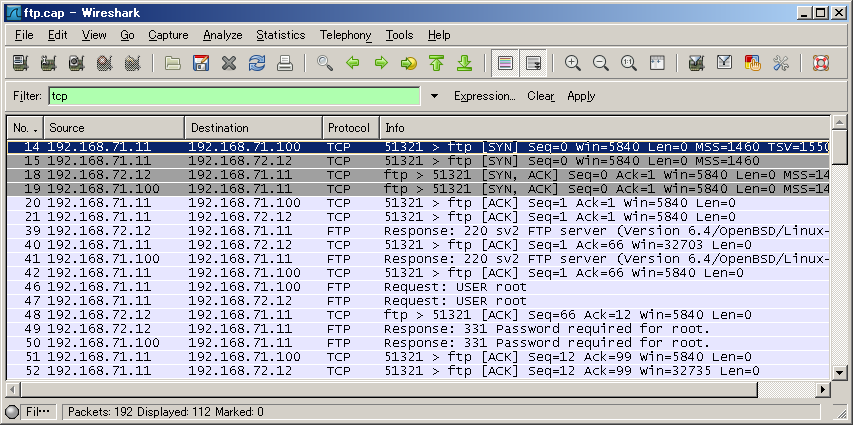Select packet 19 SYN, ACK row

click(418, 189)
